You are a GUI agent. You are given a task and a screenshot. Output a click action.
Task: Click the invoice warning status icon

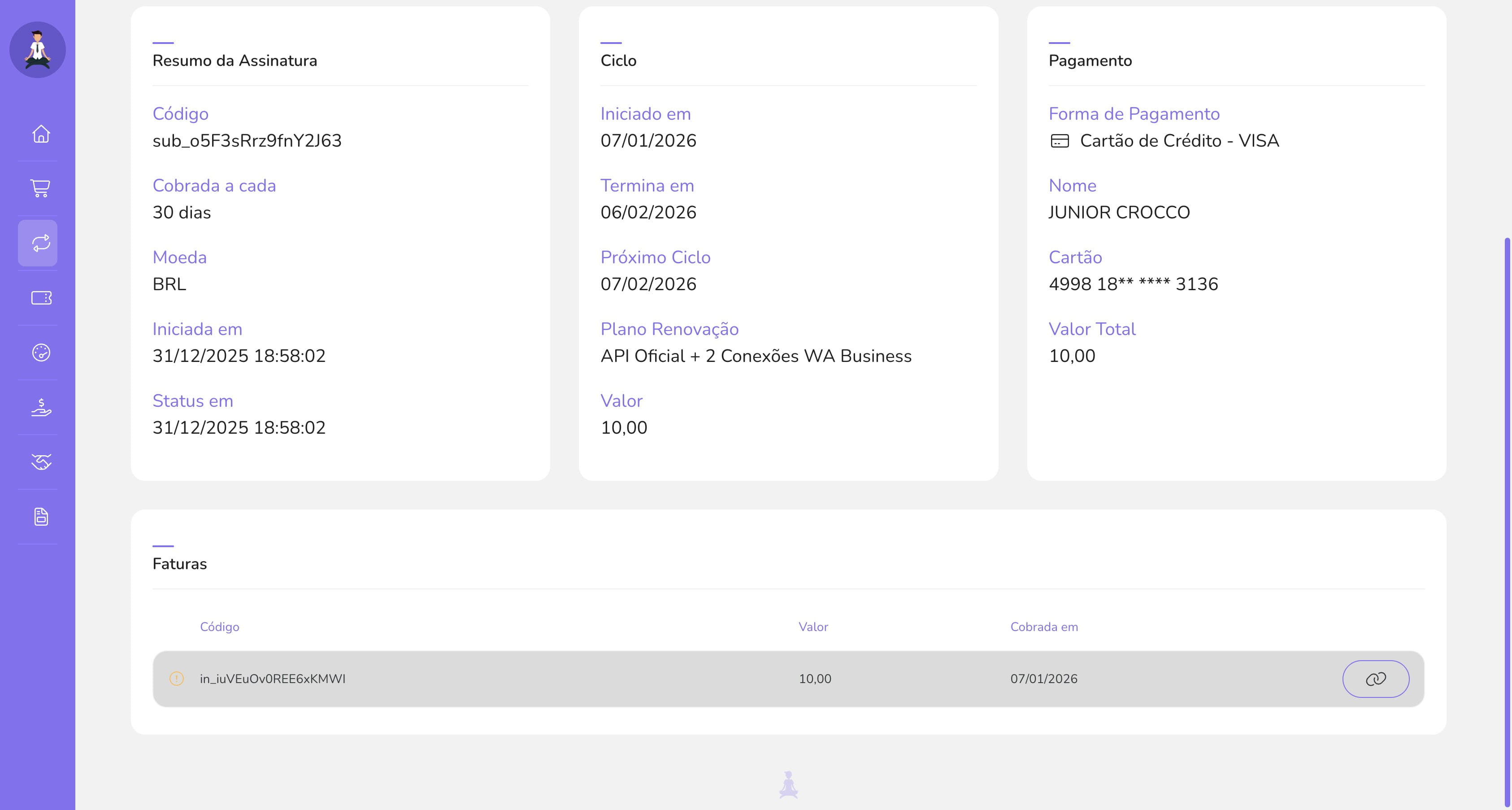coord(177,679)
